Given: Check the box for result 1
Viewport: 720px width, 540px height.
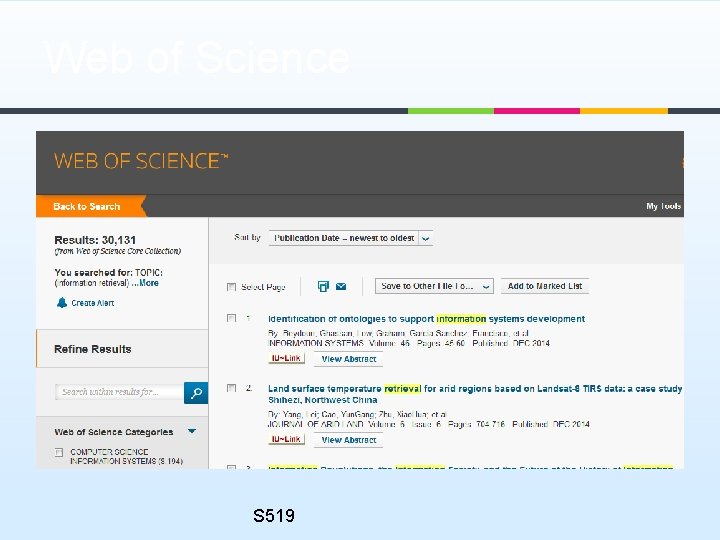Looking at the screenshot, I should pos(231,318).
